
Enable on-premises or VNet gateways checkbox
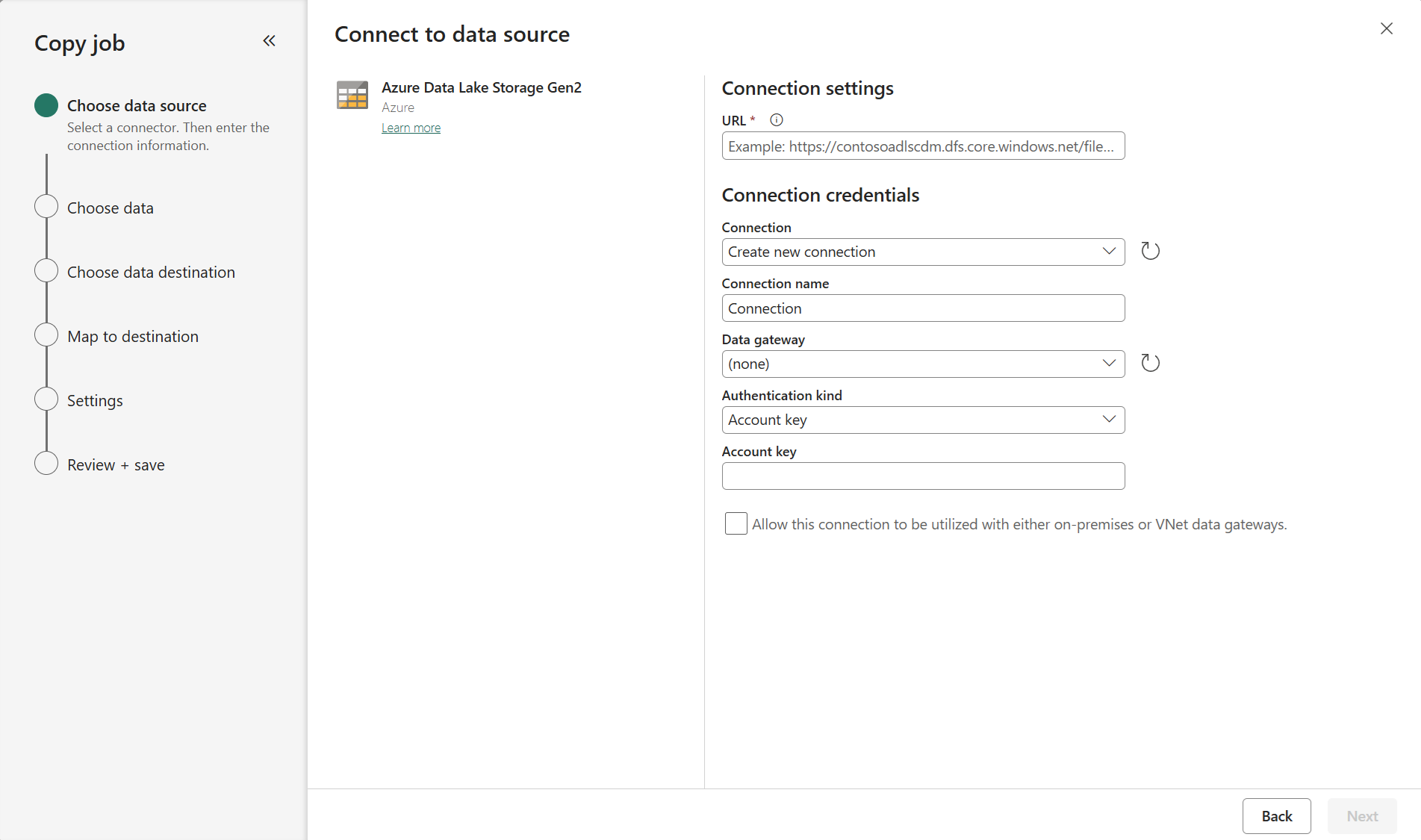736,523
